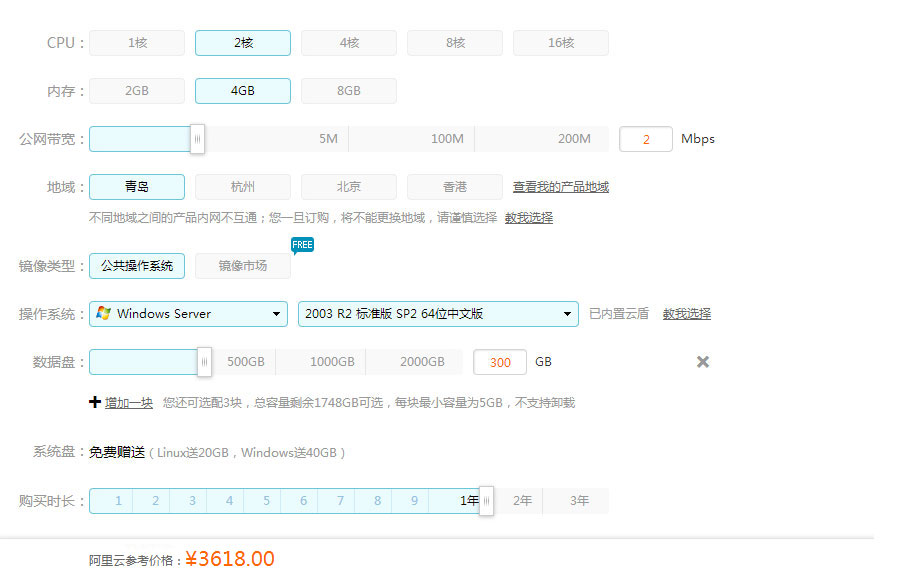Click 教我选择 link beside region notice

pyautogui.click(x=529, y=218)
